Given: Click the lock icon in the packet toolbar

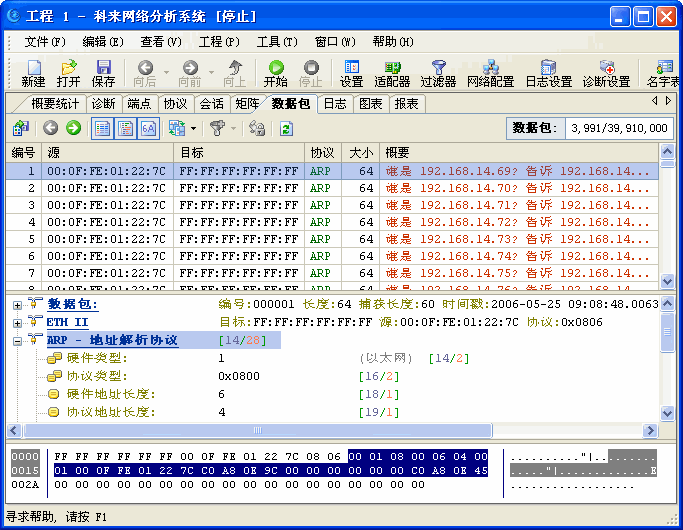Looking at the screenshot, I should click(x=257, y=128).
